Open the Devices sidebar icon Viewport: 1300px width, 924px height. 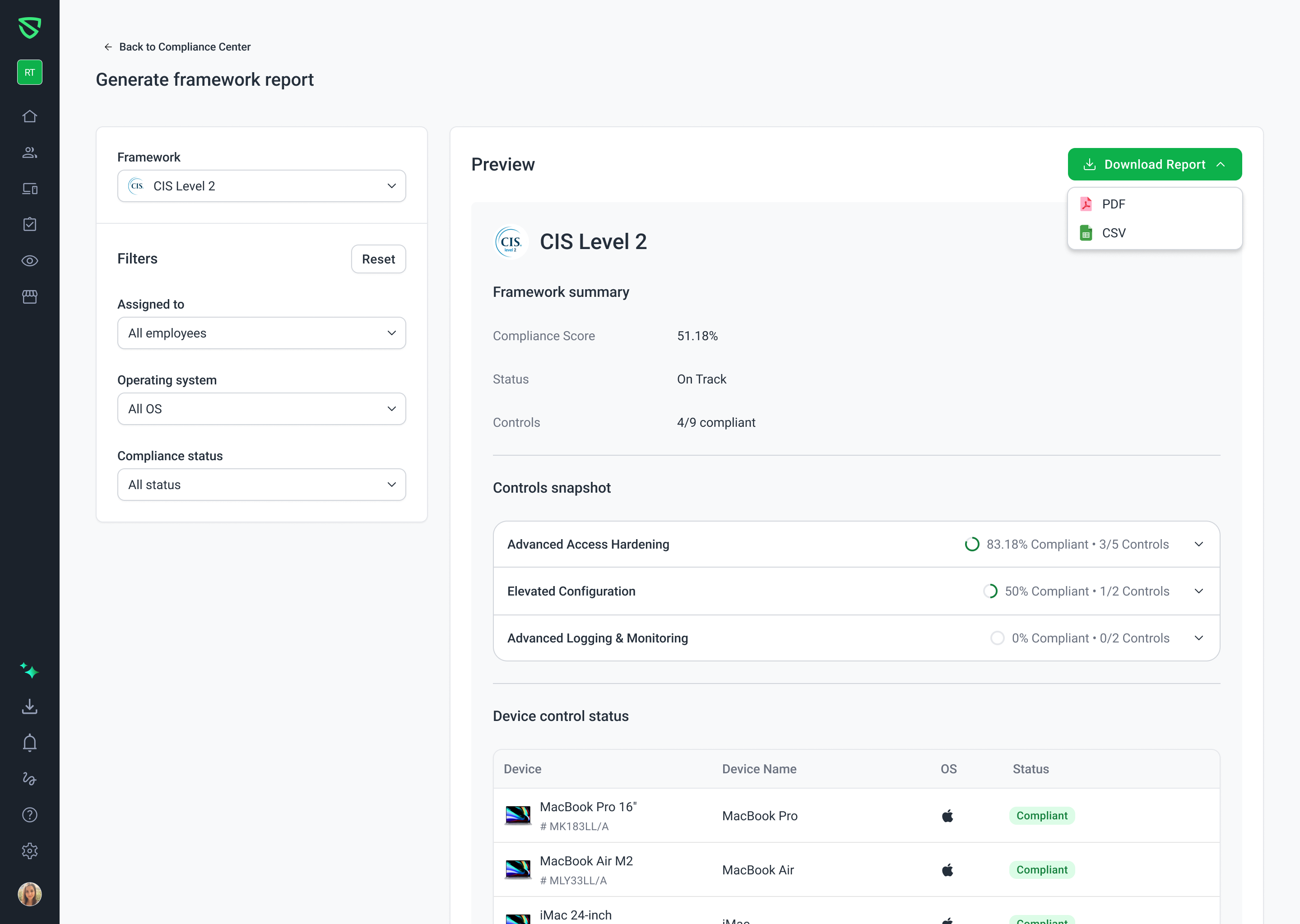coord(30,188)
